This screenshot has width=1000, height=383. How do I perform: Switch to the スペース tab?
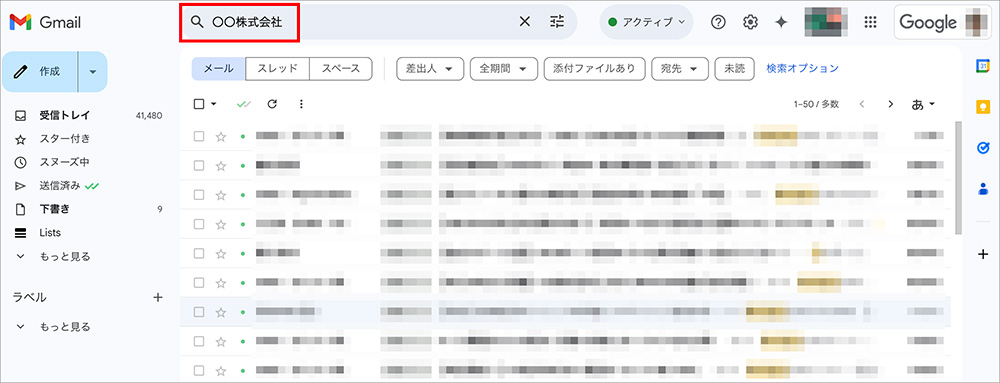pyautogui.click(x=341, y=69)
